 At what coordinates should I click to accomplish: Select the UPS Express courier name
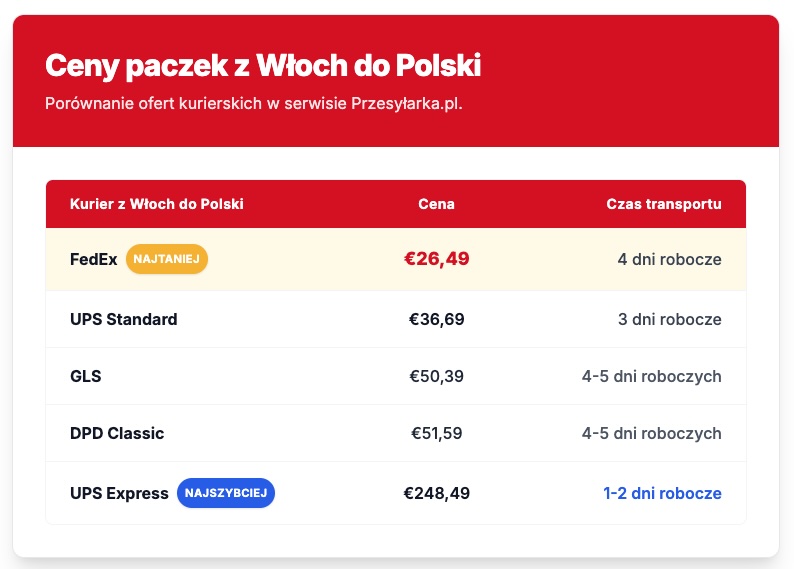click(119, 493)
